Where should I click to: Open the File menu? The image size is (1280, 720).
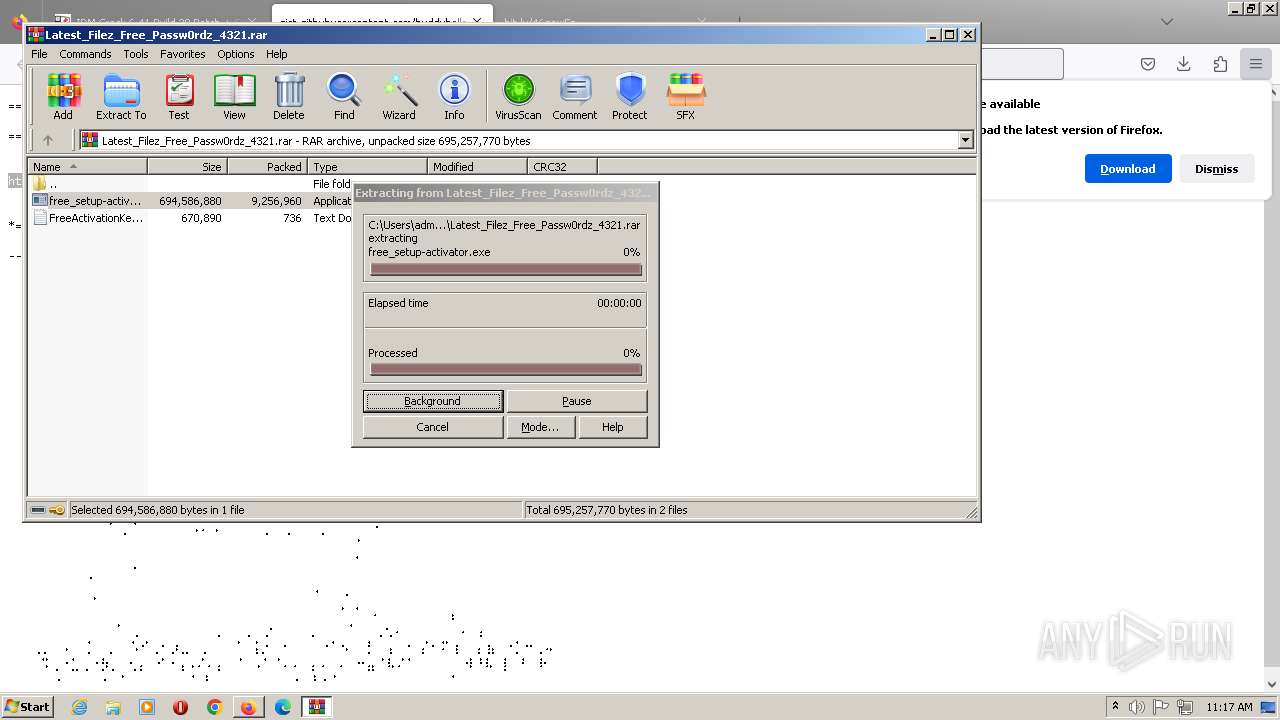point(39,54)
